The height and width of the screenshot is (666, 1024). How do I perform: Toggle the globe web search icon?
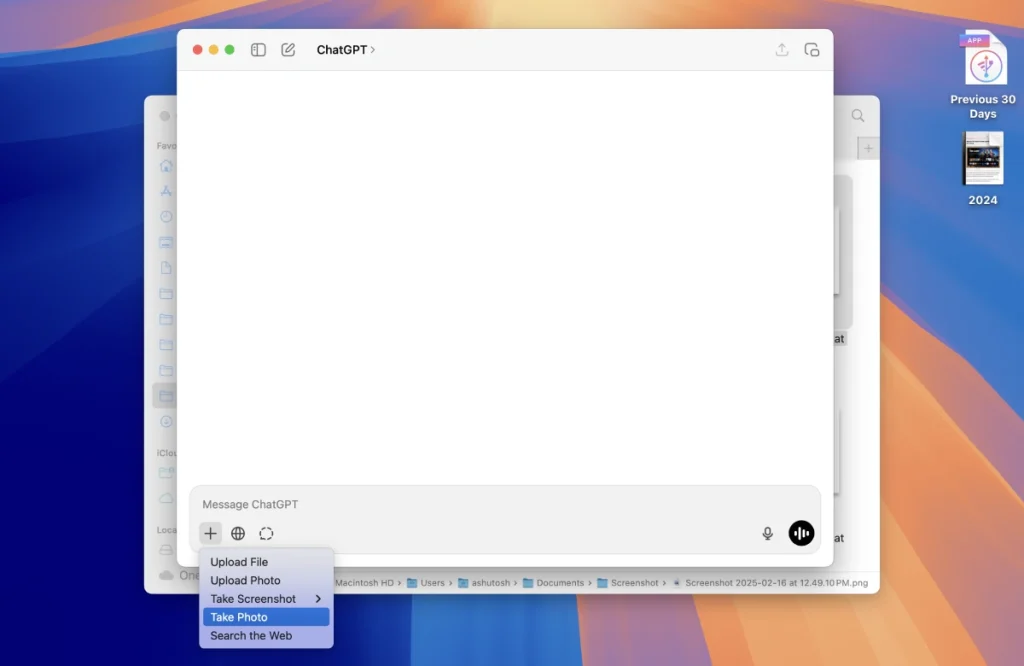point(238,533)
